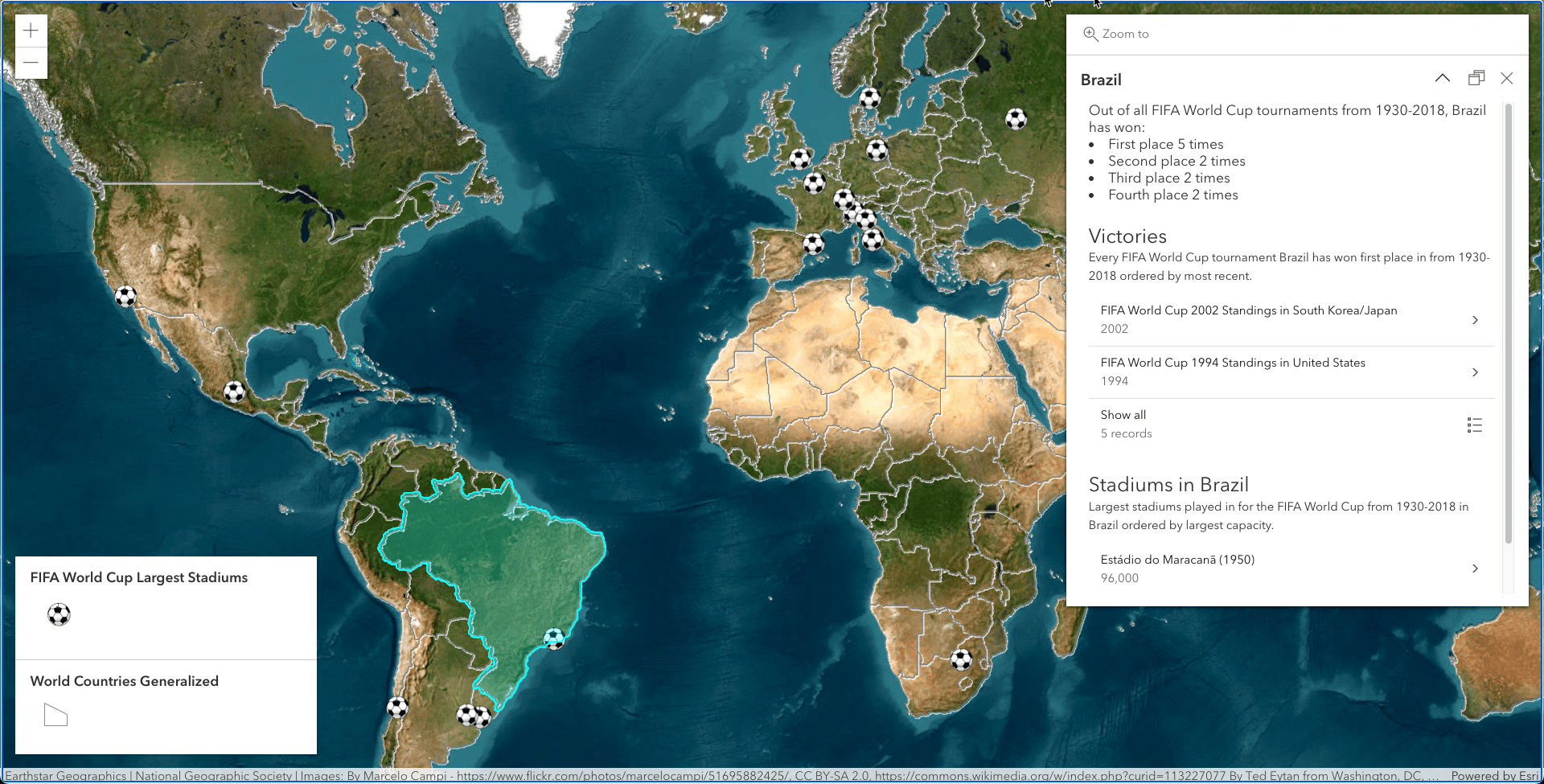
Task: Select the soccer ball marker in England
Action: pyautogui.click(x=799, y=158)
